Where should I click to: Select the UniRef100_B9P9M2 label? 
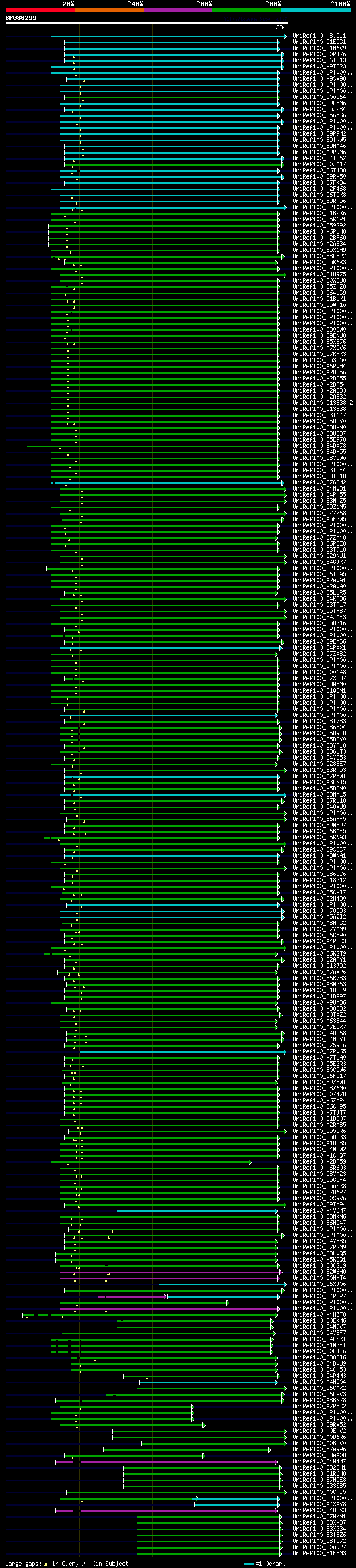point(319,133)
